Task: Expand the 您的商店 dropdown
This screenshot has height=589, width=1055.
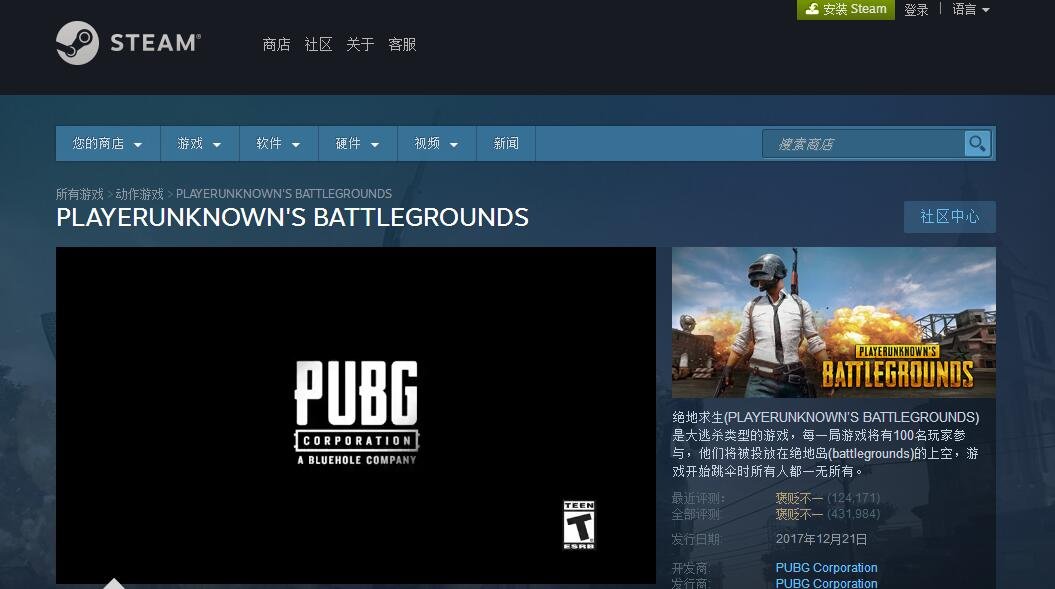Action: click(106, 143)
